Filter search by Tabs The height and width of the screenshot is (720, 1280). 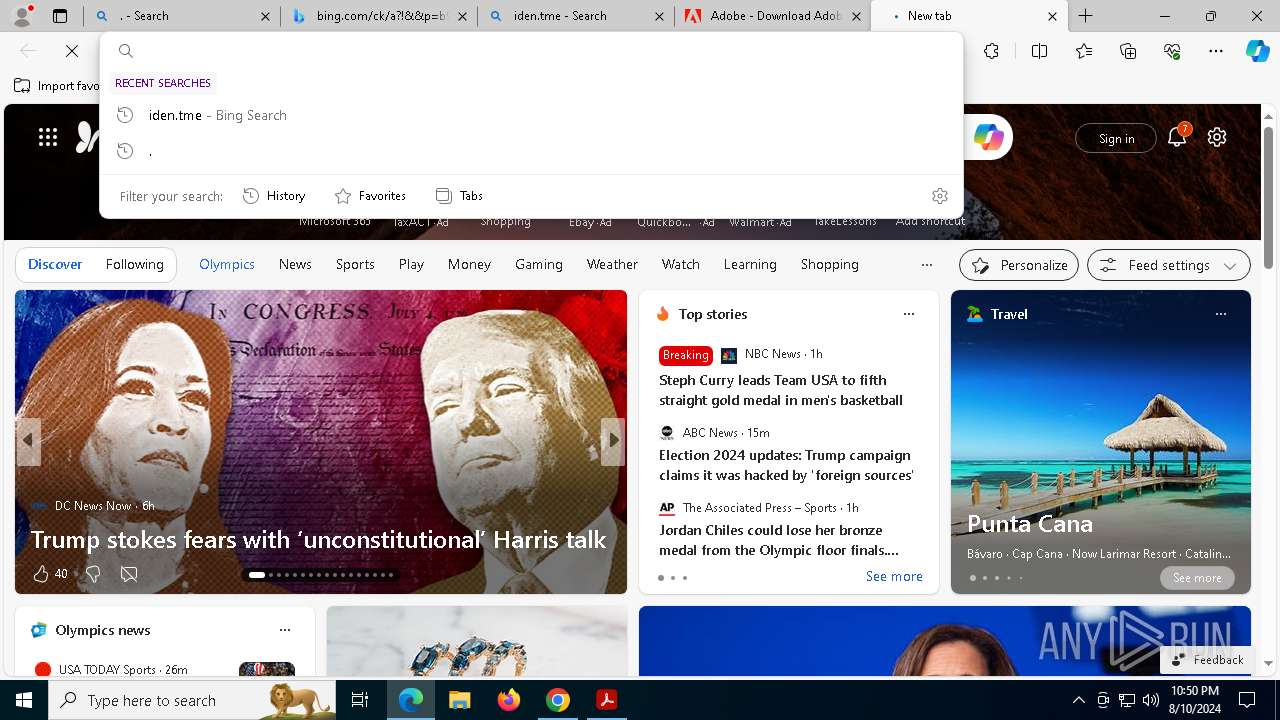pos(459,196)
